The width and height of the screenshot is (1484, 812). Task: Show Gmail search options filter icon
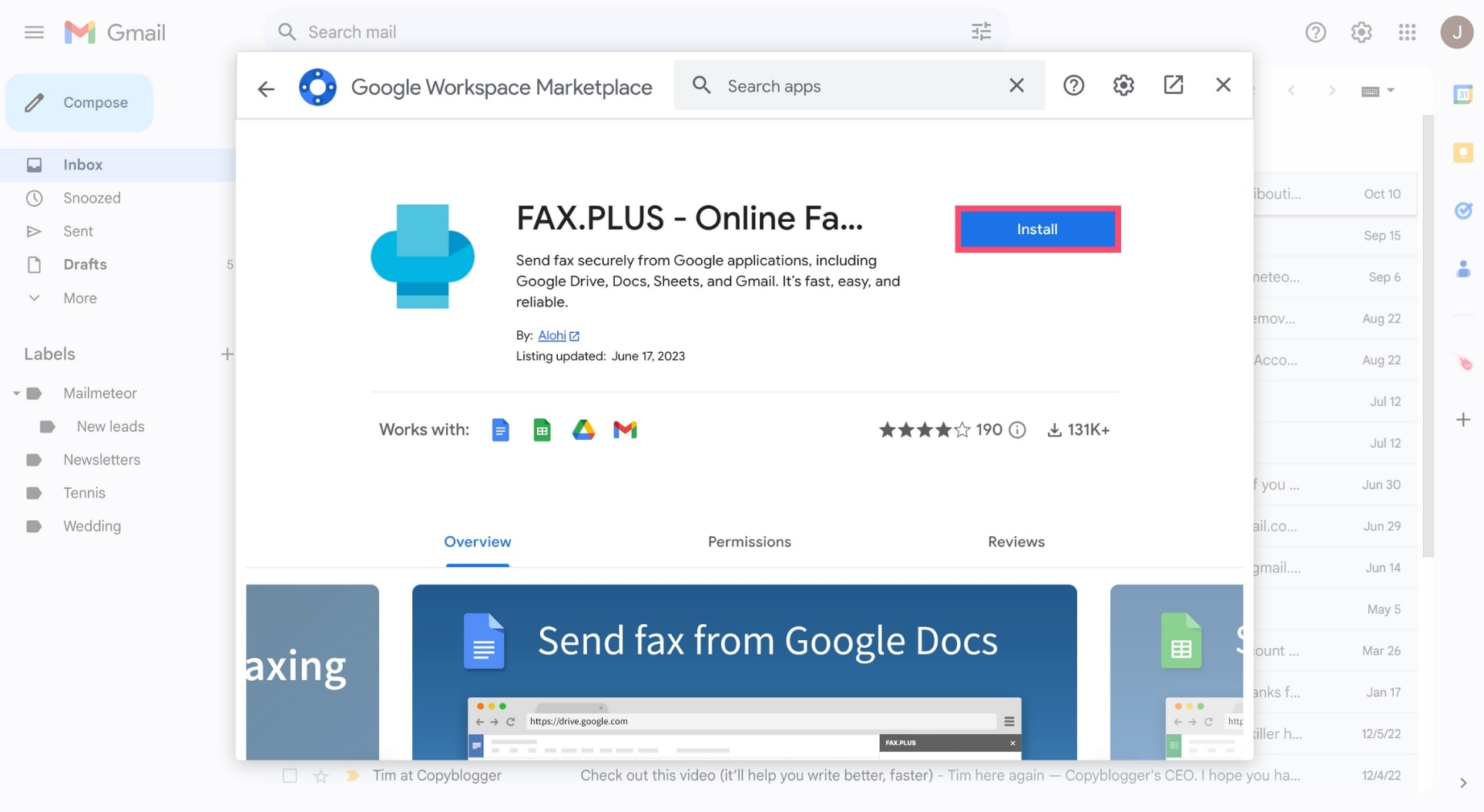[981, 32]
